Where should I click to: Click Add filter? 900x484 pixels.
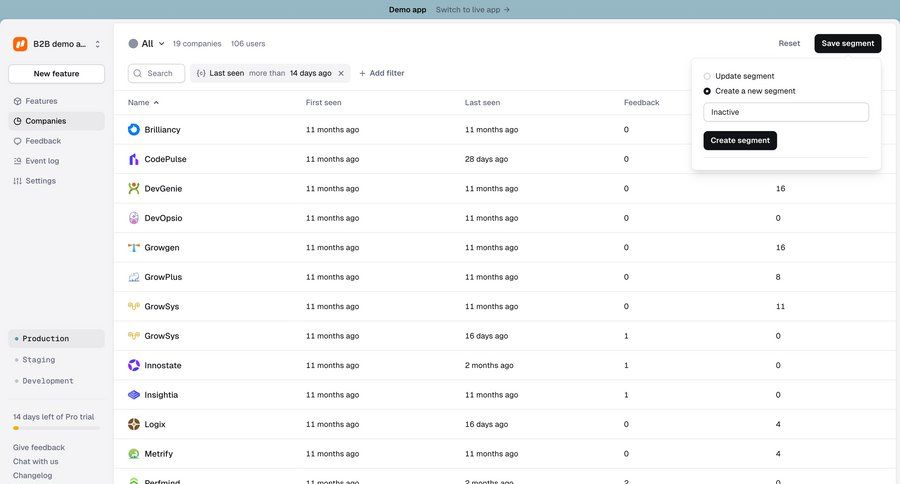(x=382, y=73)
